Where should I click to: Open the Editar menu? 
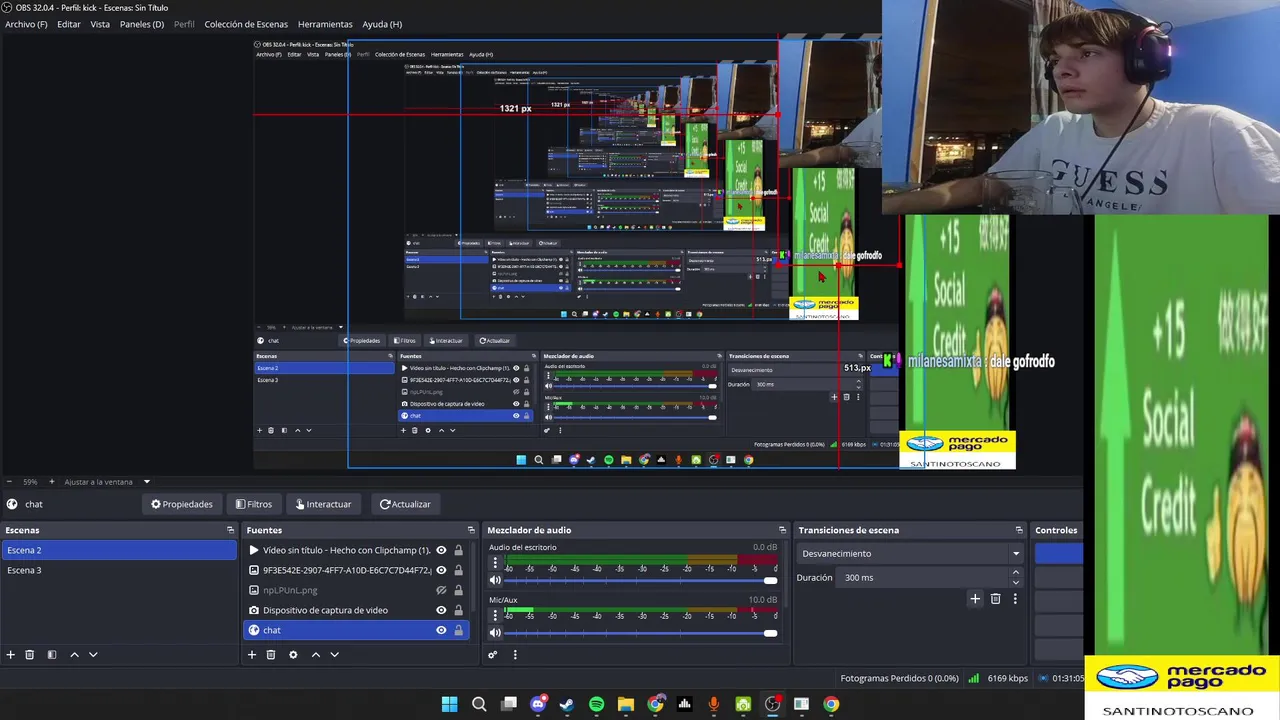tap(69, 24)
